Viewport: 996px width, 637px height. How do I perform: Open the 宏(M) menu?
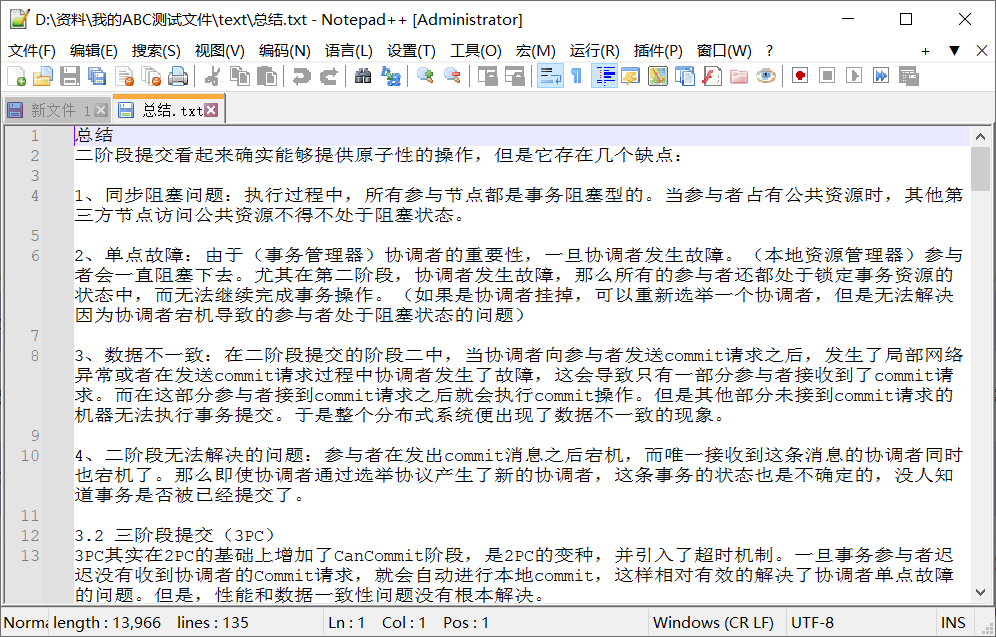(535, 51)
